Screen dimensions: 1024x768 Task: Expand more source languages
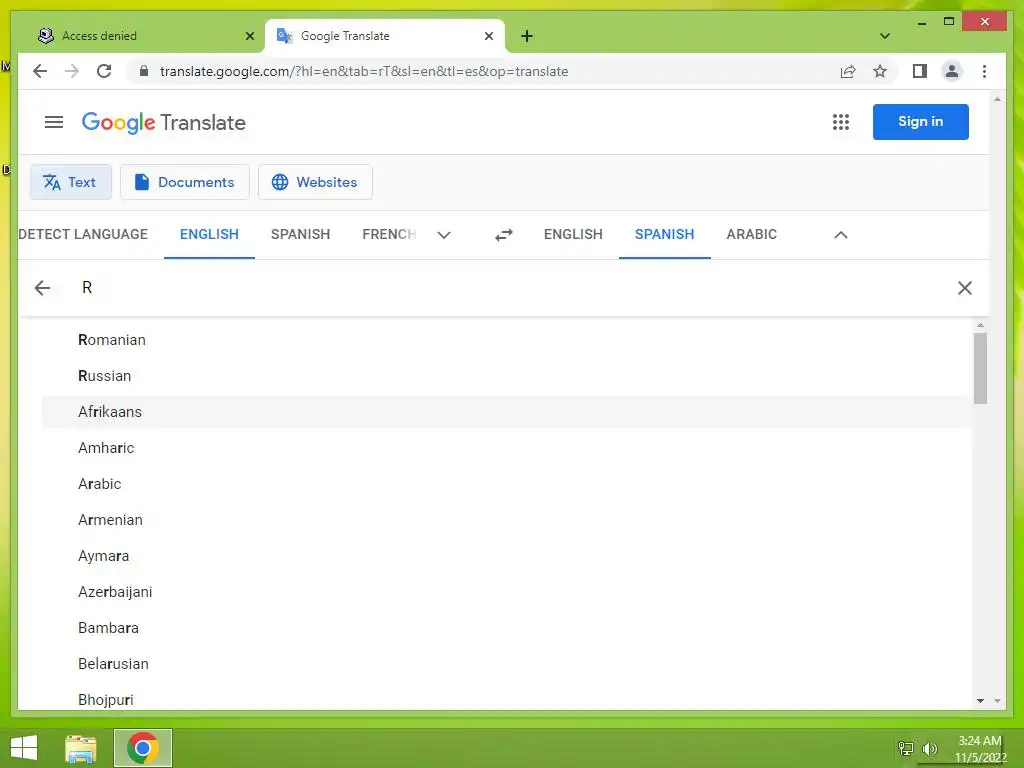444,235
